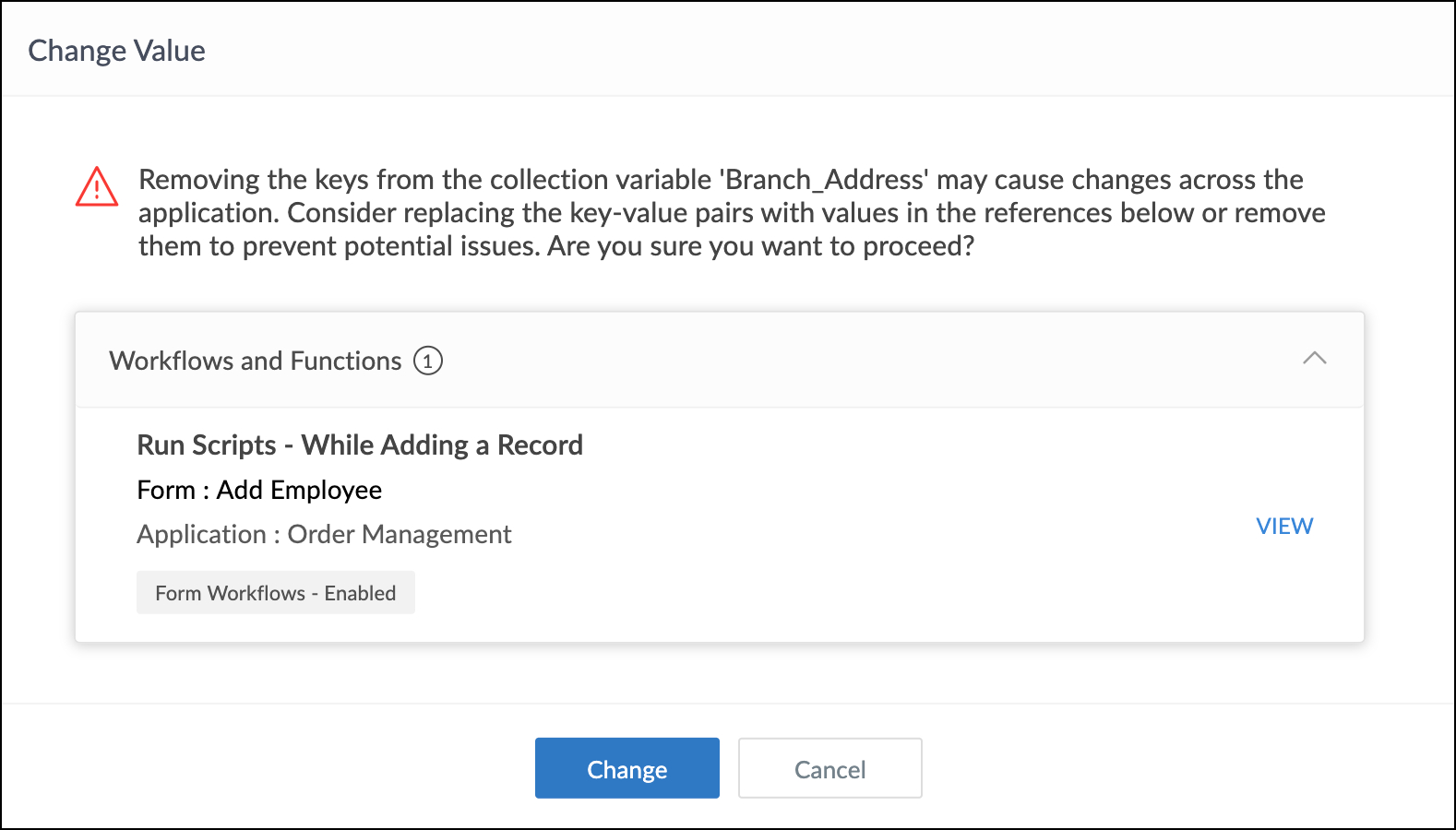Click the Change Value dialog title
Screen dimensions: 1456x830
click(117, 51)
